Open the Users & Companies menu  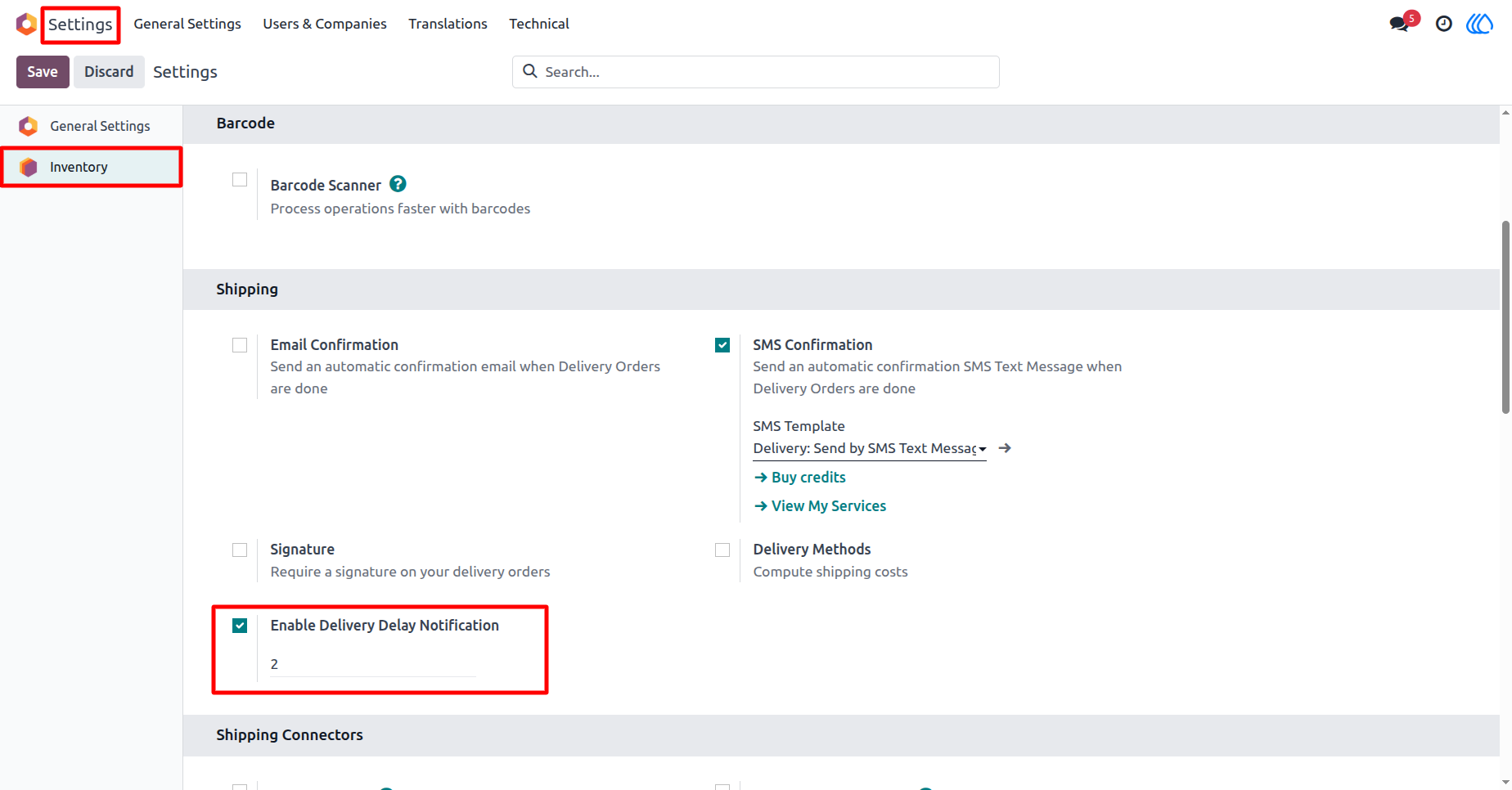[325, 24]
